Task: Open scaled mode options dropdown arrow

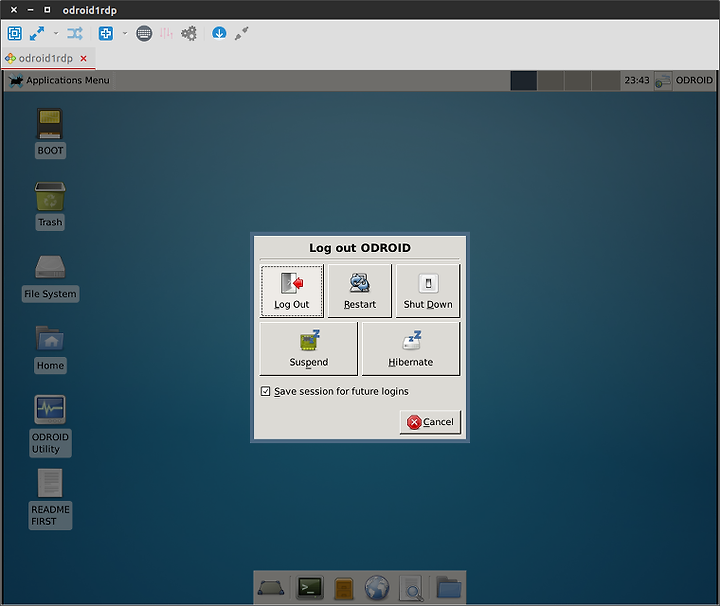Action: 125,34
